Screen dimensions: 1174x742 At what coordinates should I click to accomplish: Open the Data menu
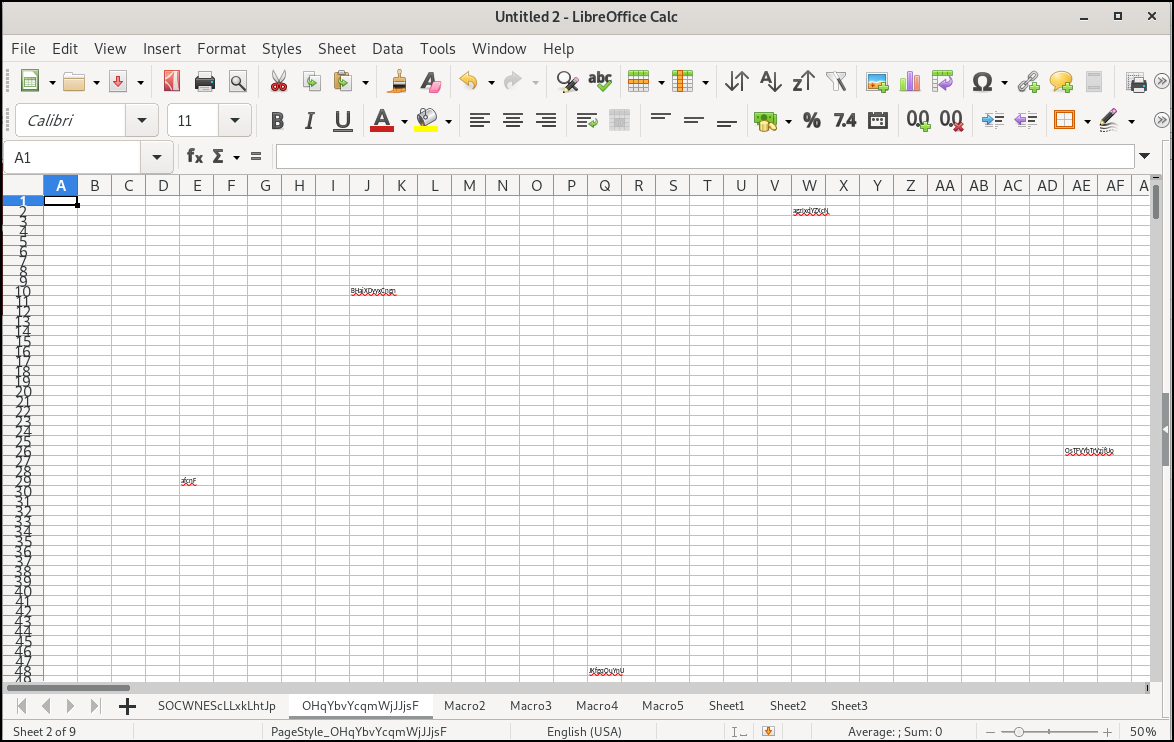387,48
